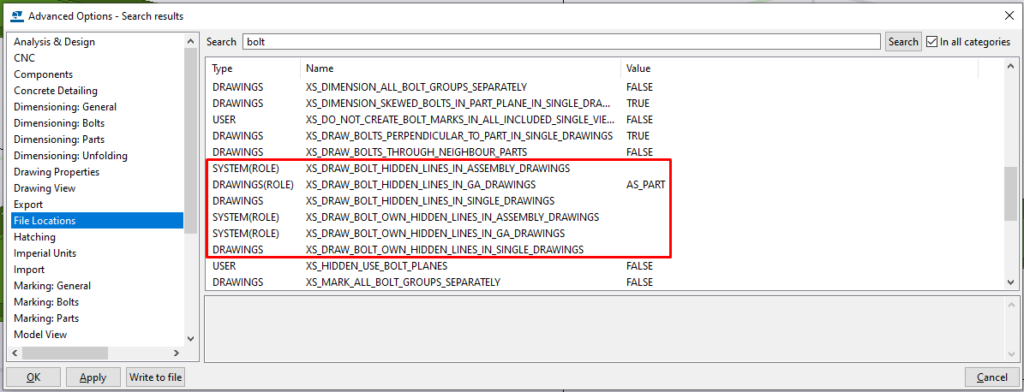Close the Advanced Options dialog

click(x=1008, y=16)
